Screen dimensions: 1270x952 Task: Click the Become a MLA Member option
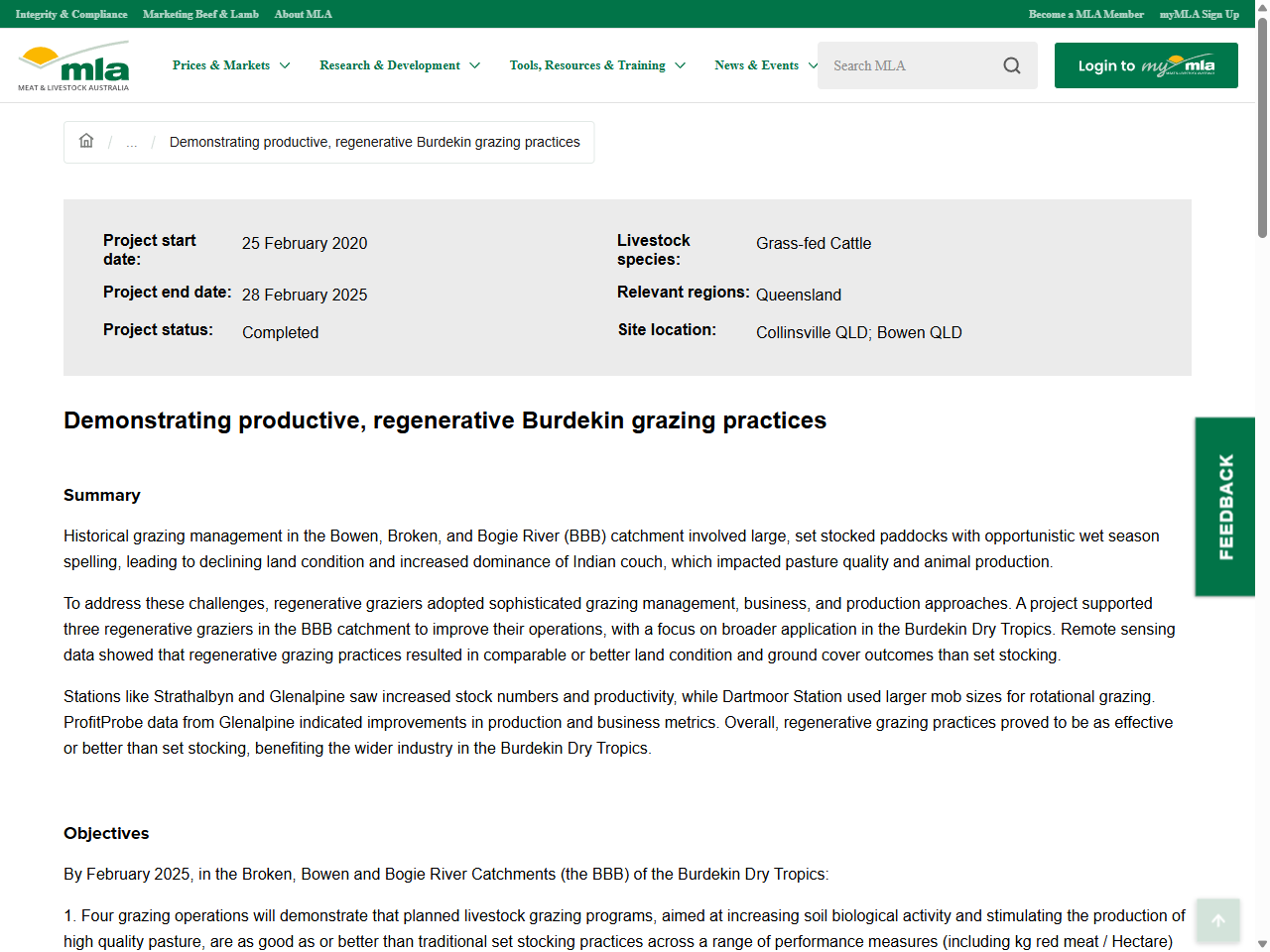click(1086, 14)
